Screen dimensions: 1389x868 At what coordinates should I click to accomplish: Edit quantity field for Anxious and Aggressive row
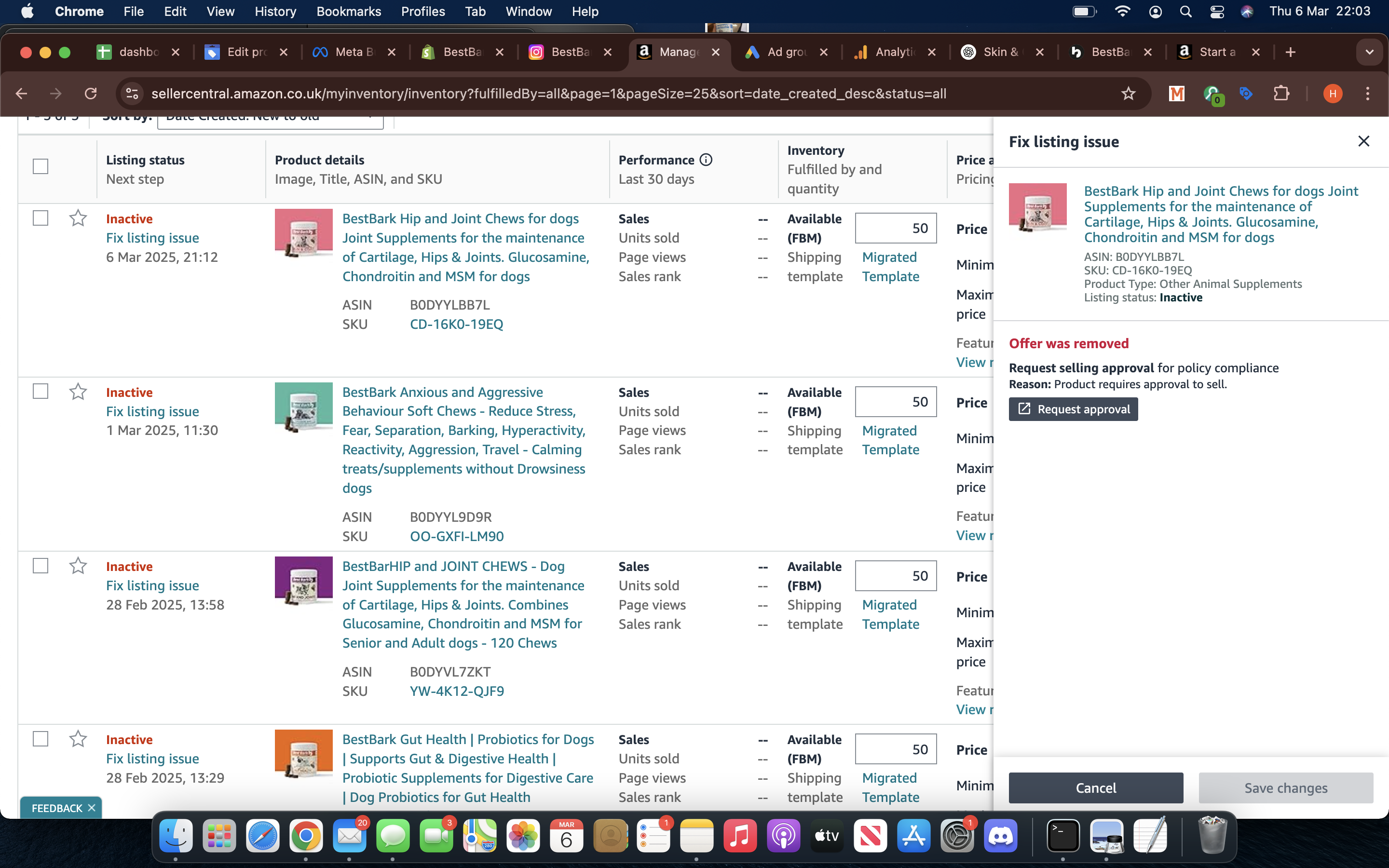(896, 401)
